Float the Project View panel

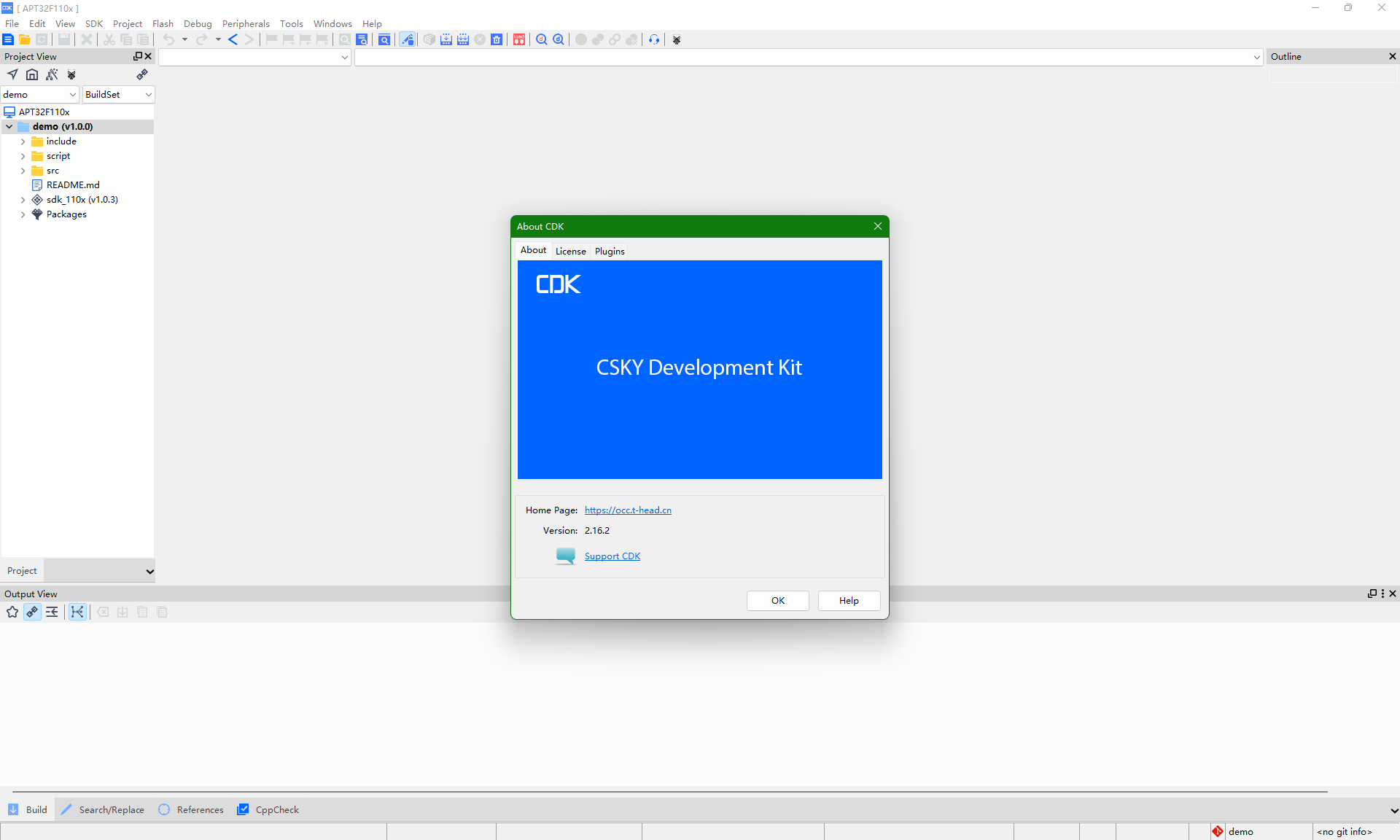click(137, 56)
